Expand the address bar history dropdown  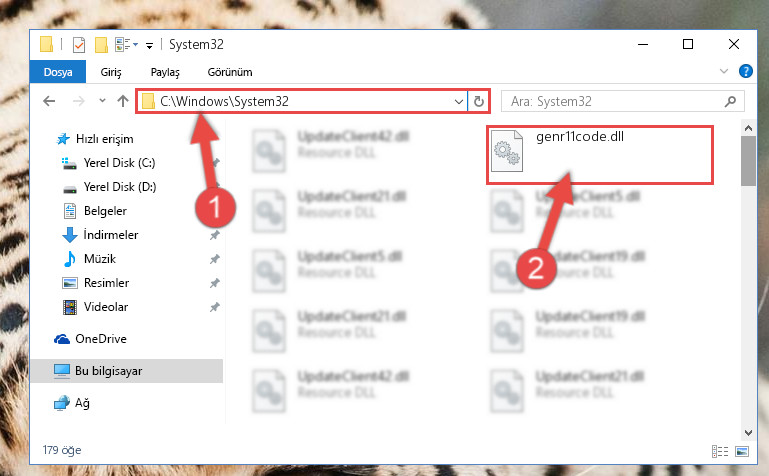[459, 101]
